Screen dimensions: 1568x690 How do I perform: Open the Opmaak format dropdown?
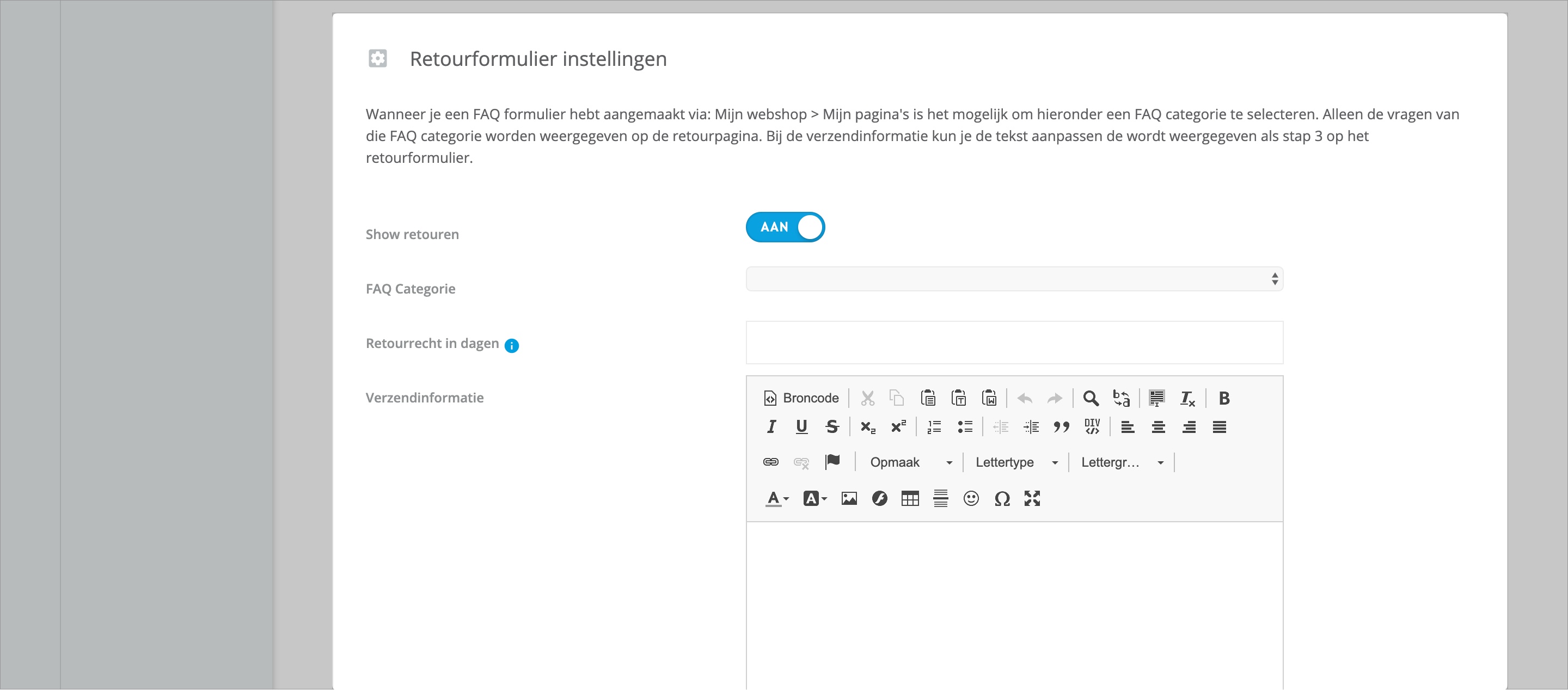click(911, 462)
